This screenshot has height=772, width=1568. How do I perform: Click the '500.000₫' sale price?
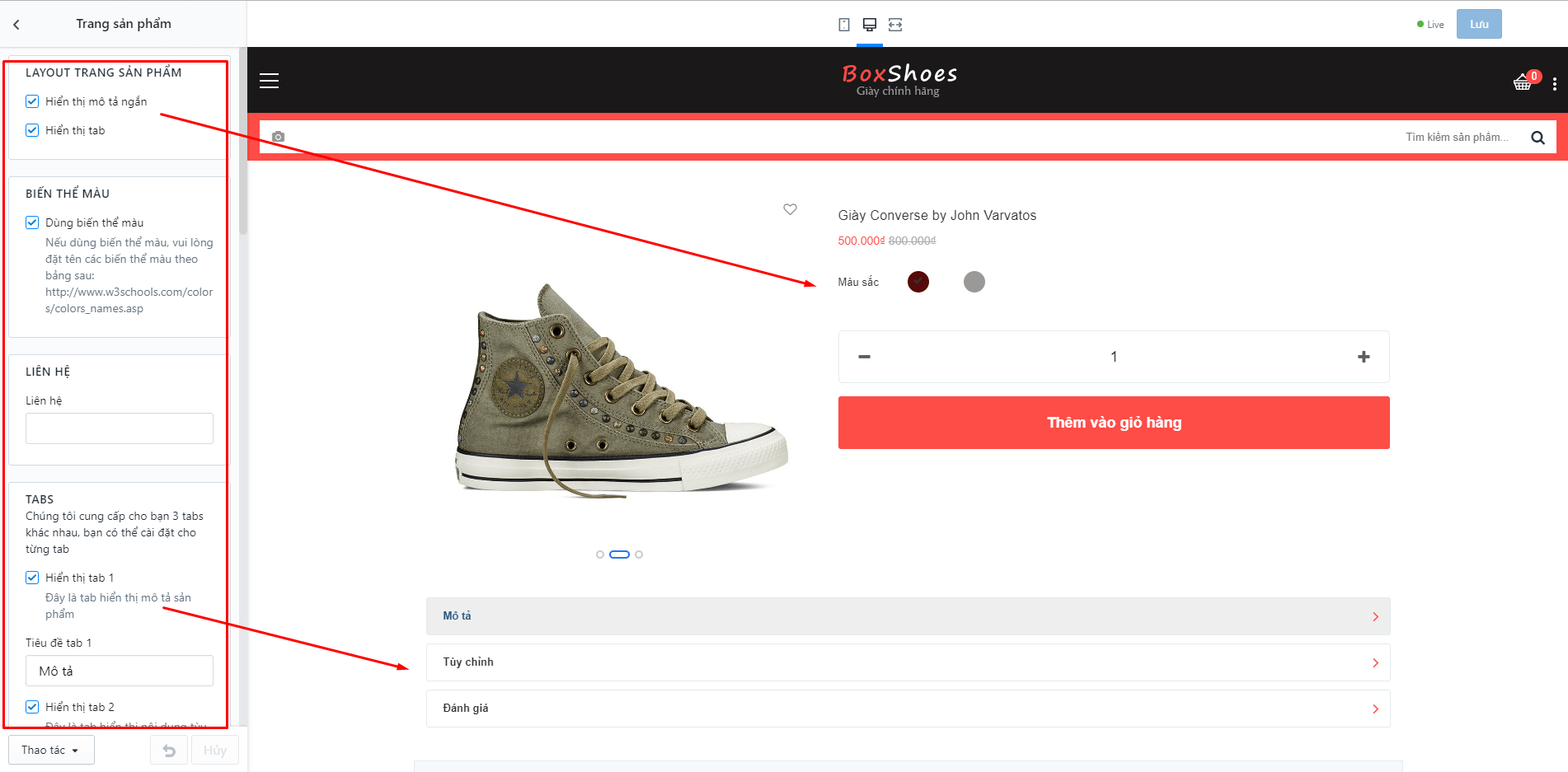click(861, 241)
